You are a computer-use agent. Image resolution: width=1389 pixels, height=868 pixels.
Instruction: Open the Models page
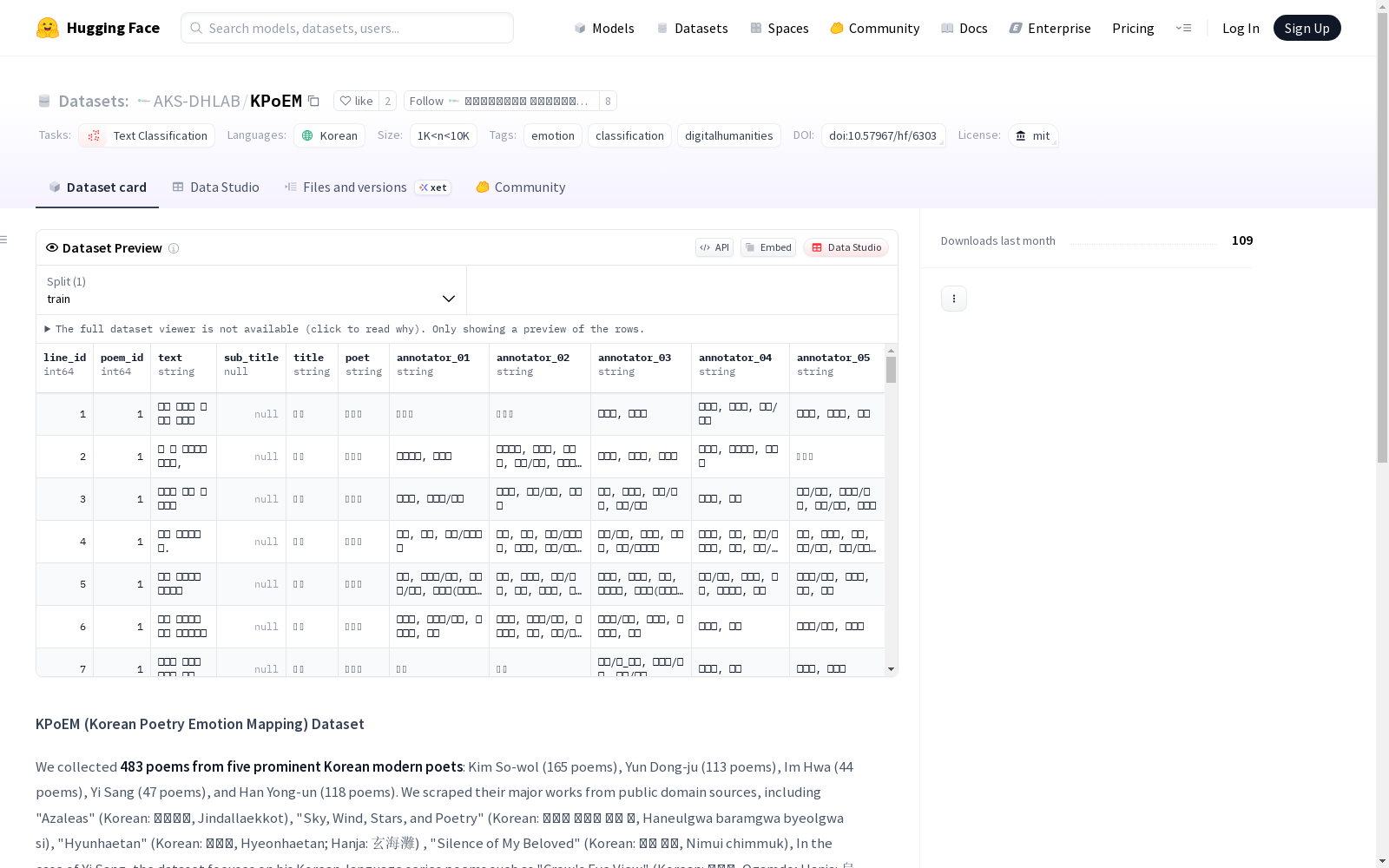pos(604,28)
